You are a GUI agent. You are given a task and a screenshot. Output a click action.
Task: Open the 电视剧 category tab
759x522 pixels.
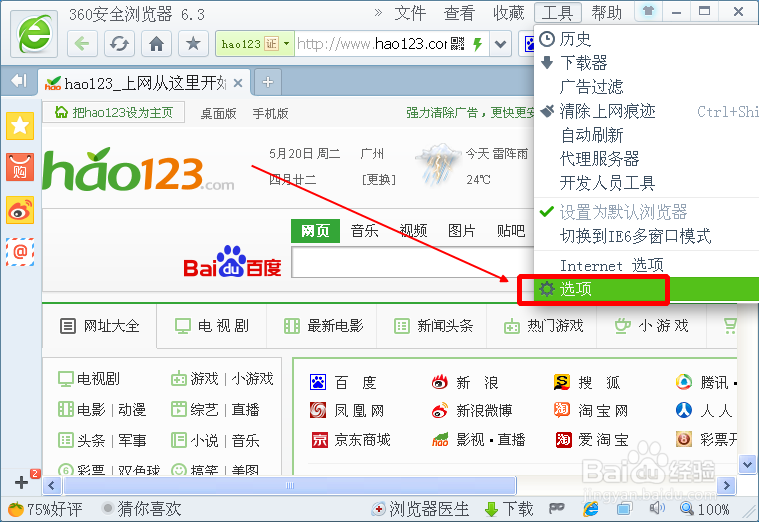tap(212, 326)
